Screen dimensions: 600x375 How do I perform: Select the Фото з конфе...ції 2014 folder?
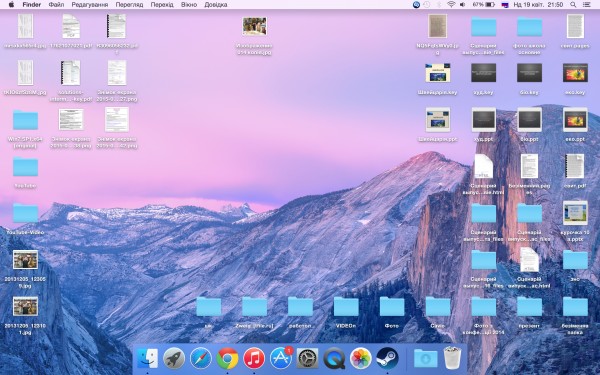[484, 307]
